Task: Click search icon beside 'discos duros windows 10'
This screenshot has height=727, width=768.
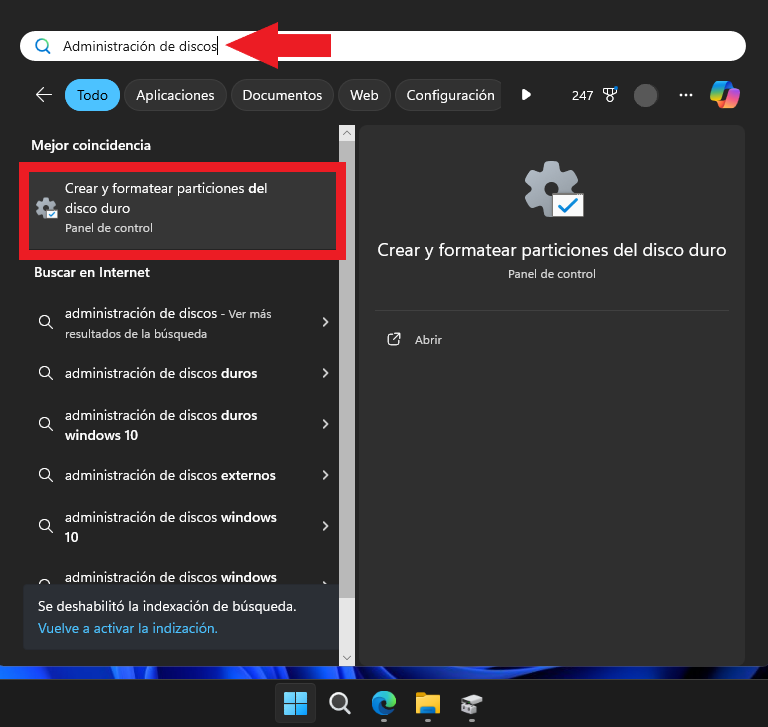Action: [46, 423]
